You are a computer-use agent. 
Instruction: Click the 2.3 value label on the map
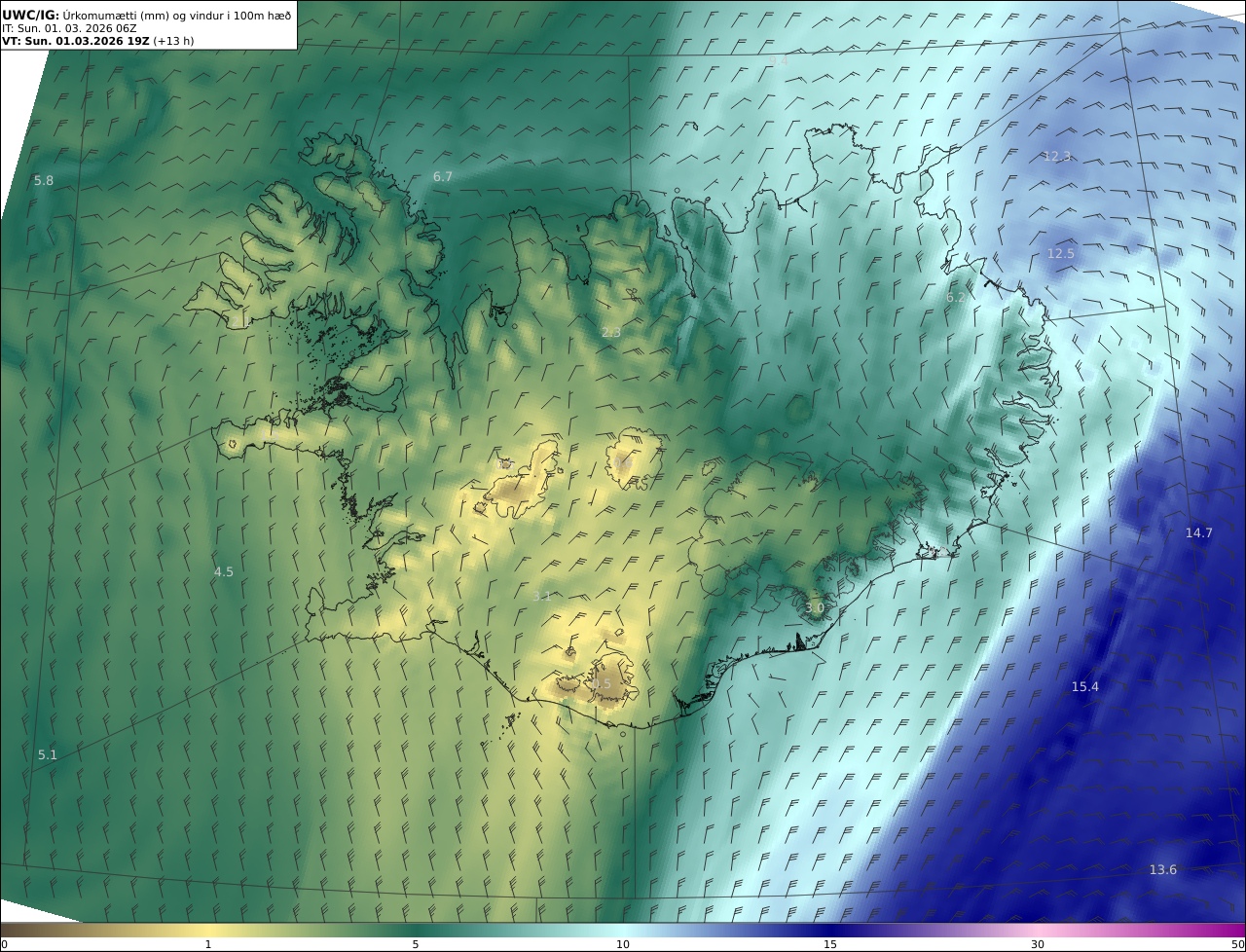tap(611, 332)
